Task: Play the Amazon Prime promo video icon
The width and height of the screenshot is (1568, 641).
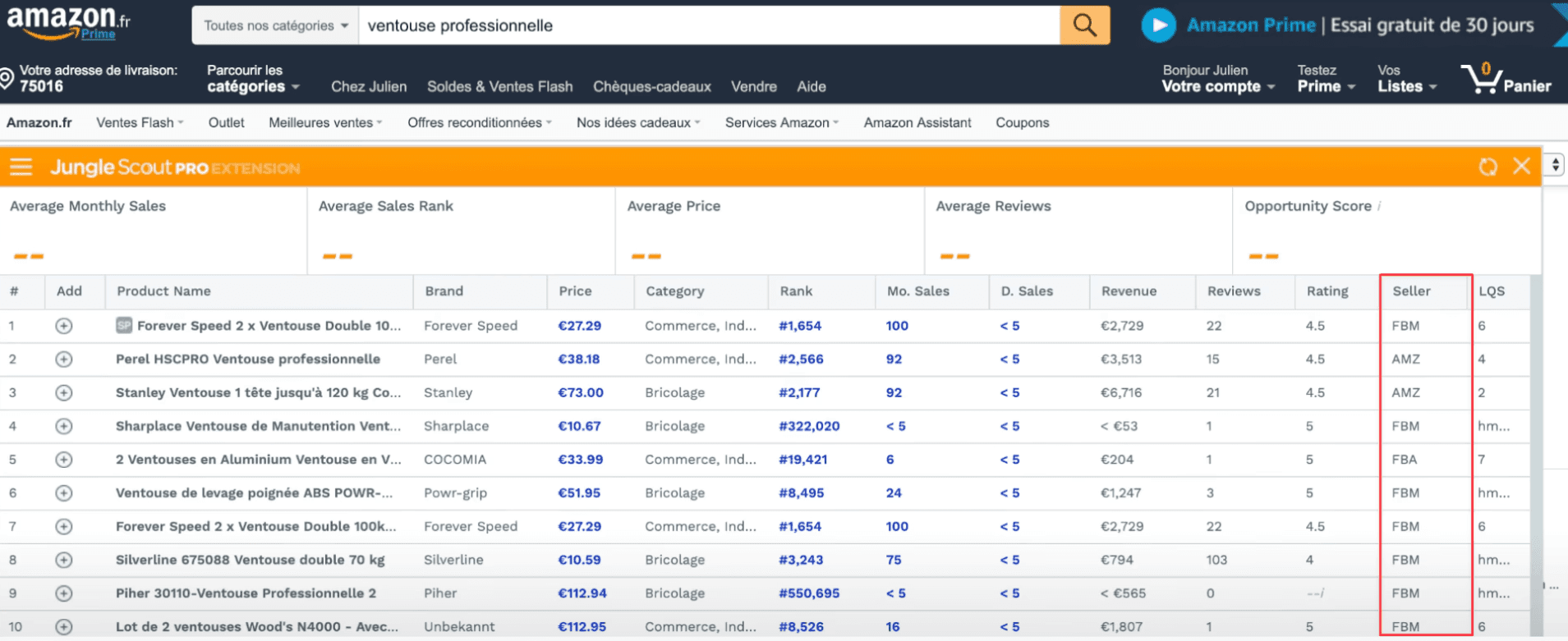Action: tap(1158, 25)
